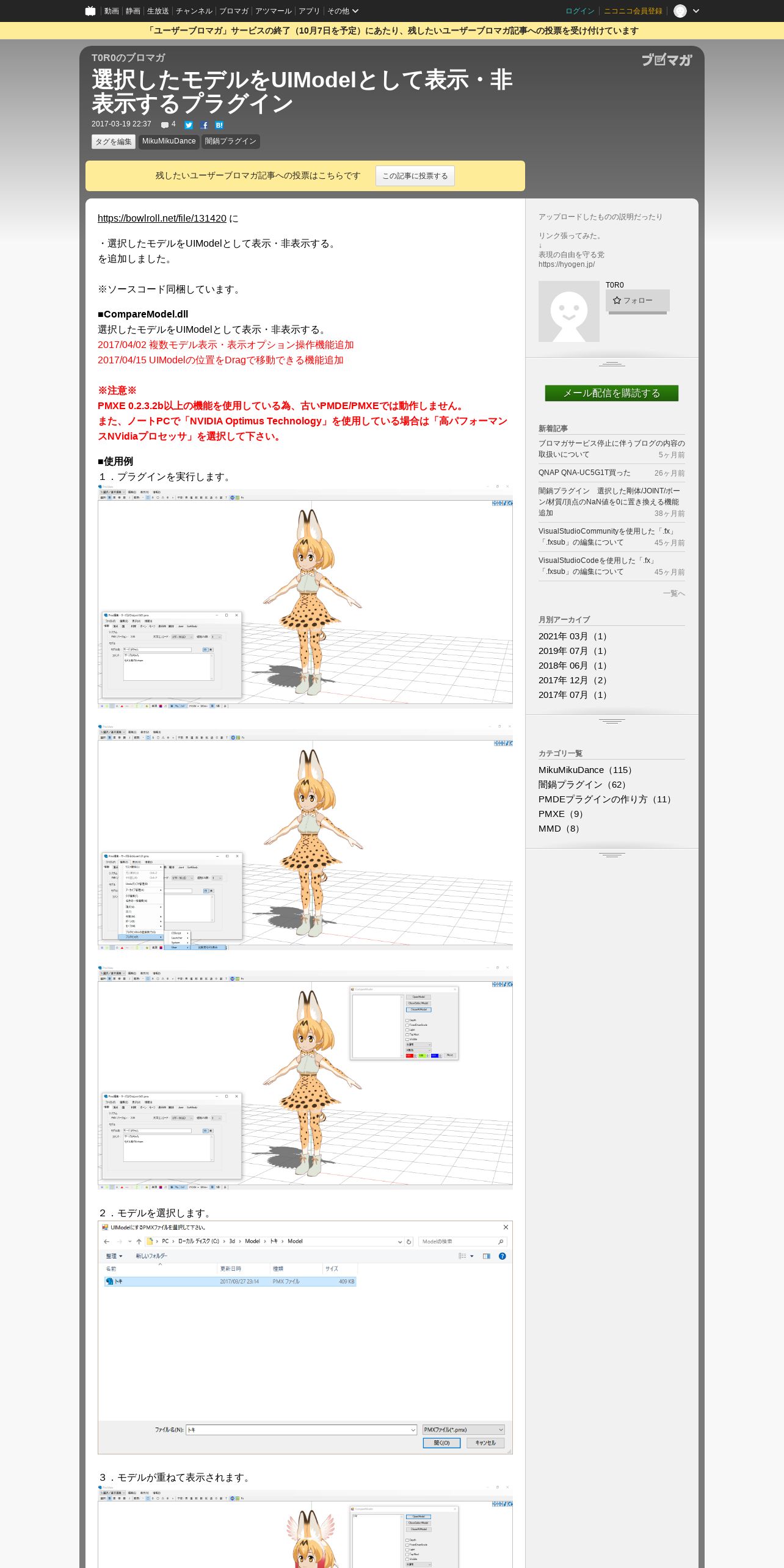Open the user avatar icon in top bar
Viewport: 784px width, 1568px height.
(x=680, y=11)
